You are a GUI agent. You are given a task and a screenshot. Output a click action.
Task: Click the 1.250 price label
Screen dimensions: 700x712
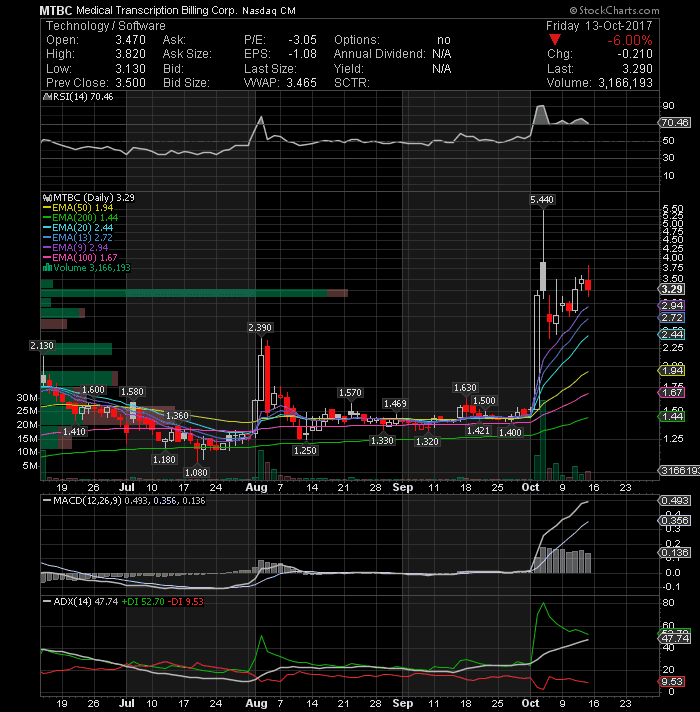[x=305, y=450]
